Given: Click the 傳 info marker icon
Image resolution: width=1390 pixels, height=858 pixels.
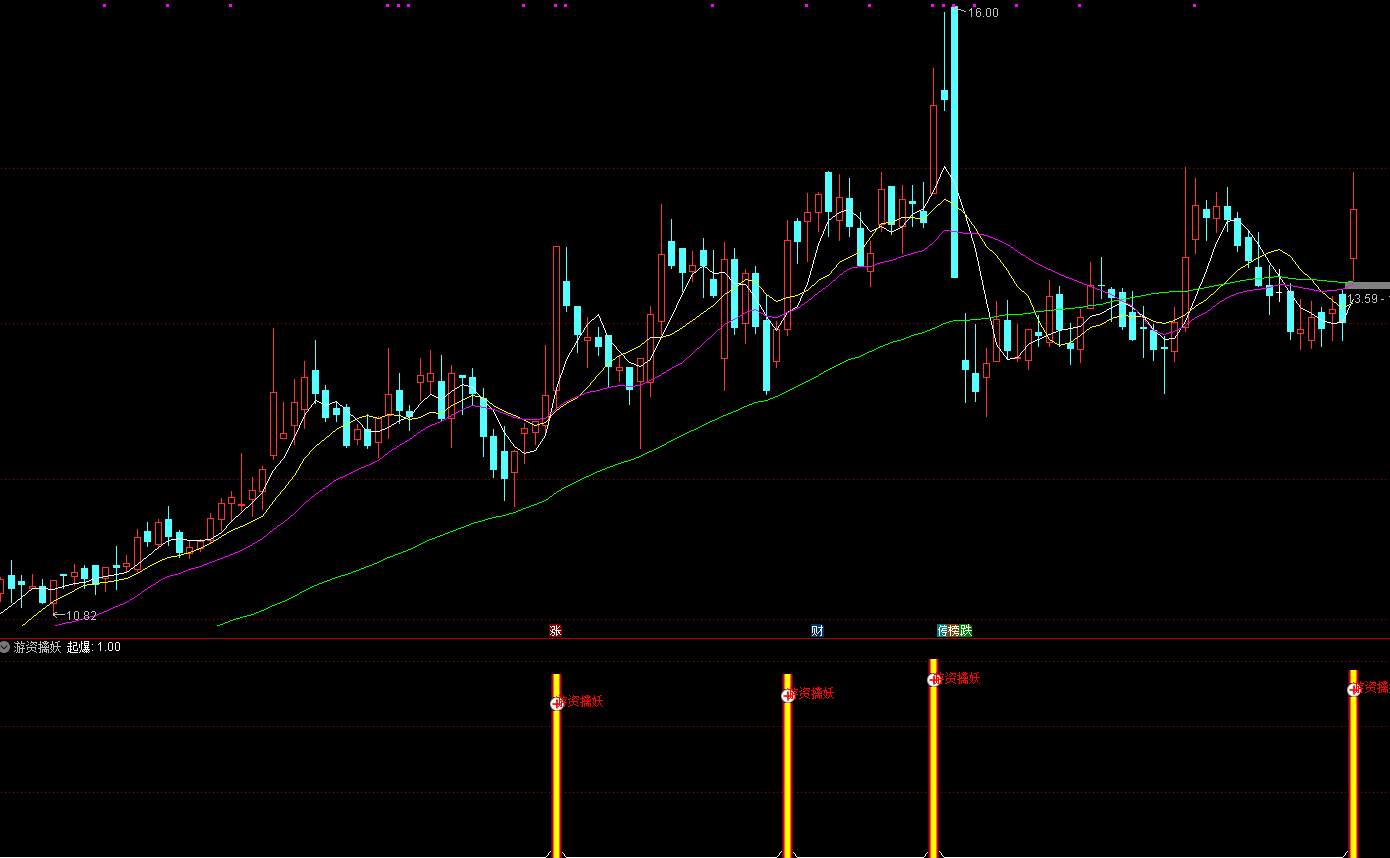Looking at the screenshot, I should [x=942, y=631].
